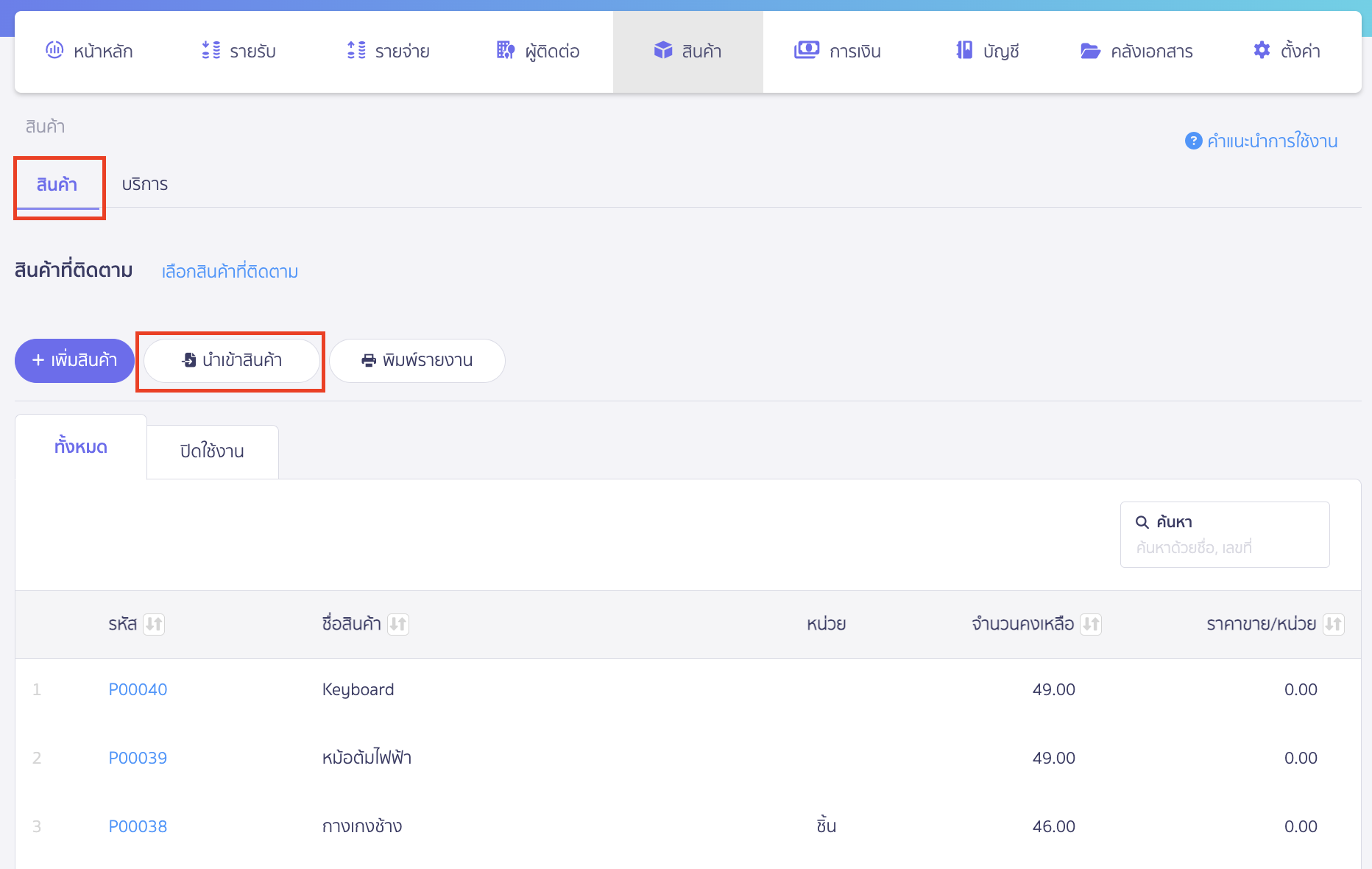Click the คลังเอกสาร folder icon
Viewport: 1372px width, 869px height.
1089,51
